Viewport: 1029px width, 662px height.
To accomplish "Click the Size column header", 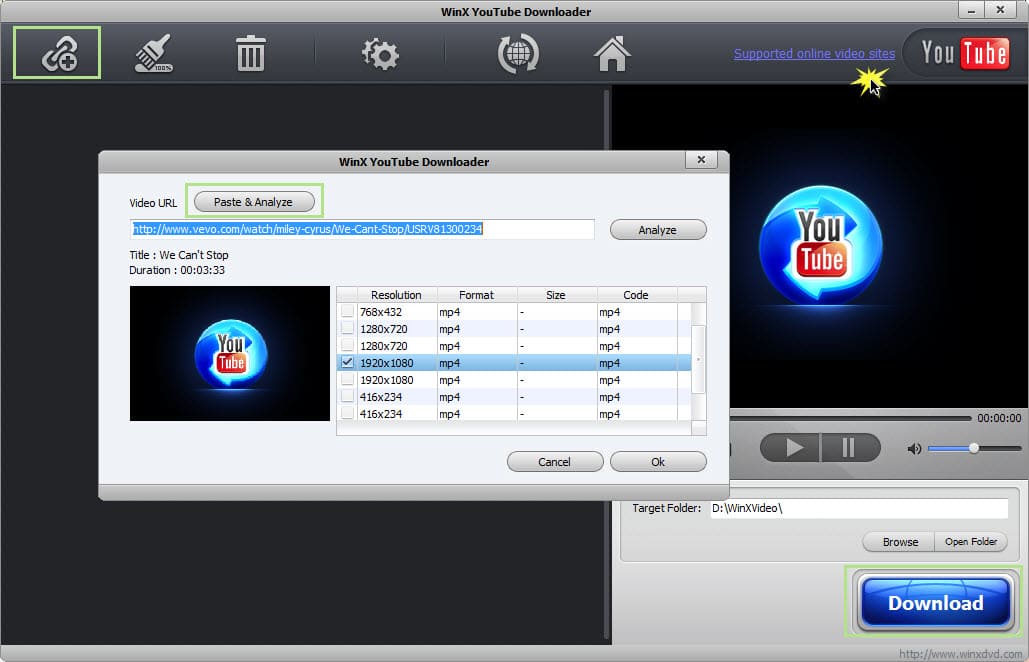I will point(556,295).
